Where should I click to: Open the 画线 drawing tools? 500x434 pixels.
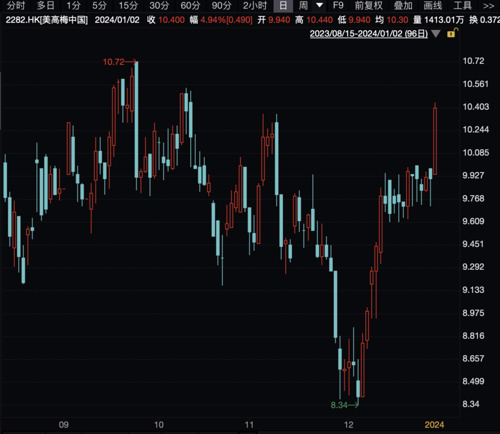coord(433,6)
